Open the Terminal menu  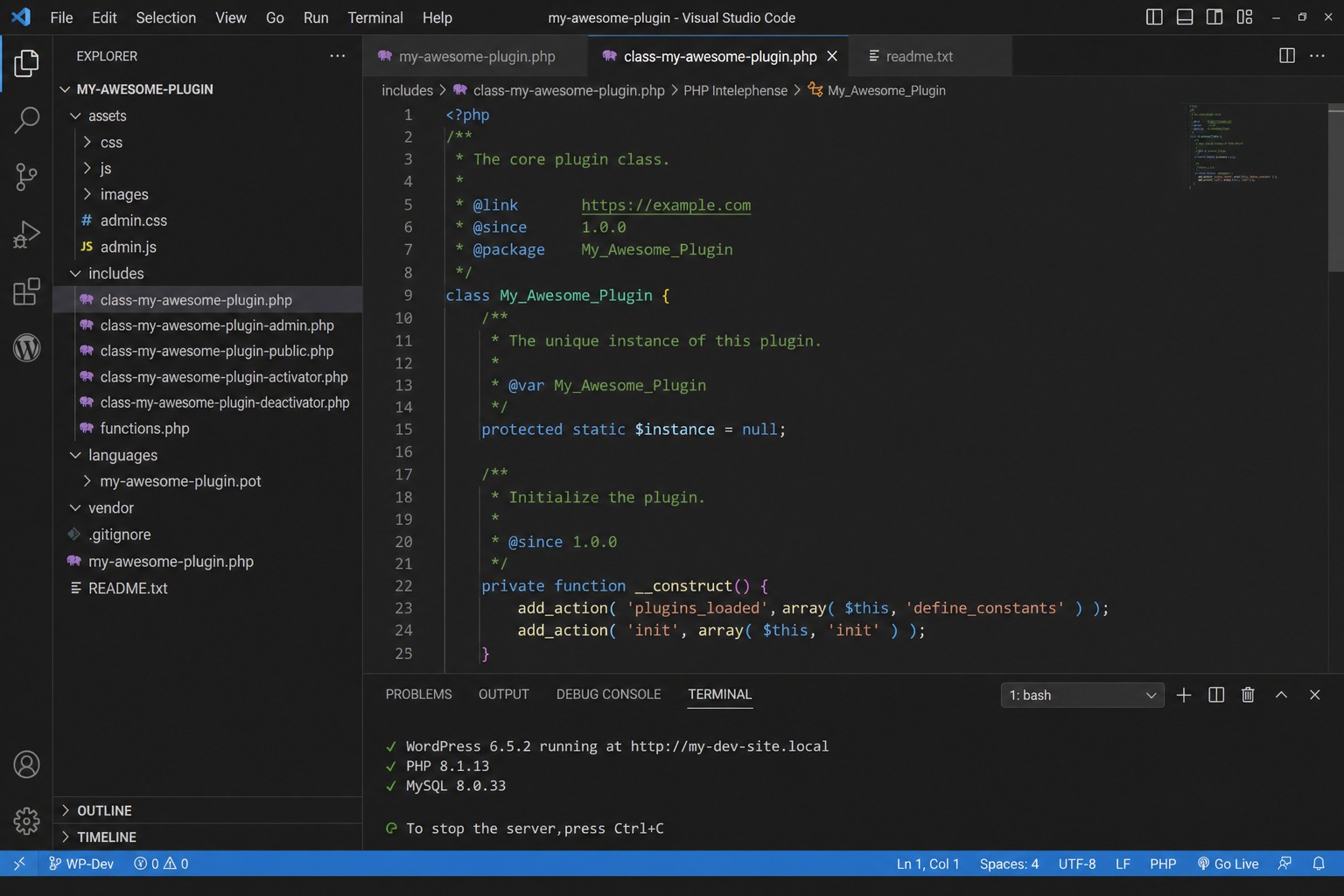(375, 17)
